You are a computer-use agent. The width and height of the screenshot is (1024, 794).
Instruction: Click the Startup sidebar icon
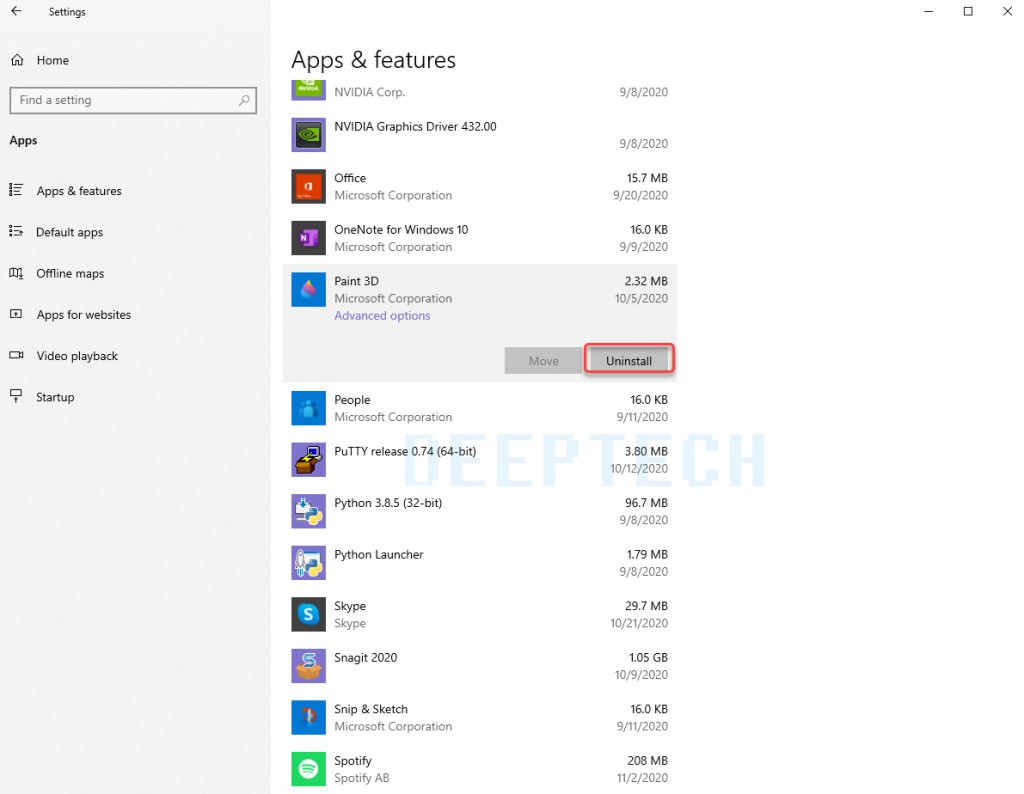pyautogui.click(x=16, y=396)
